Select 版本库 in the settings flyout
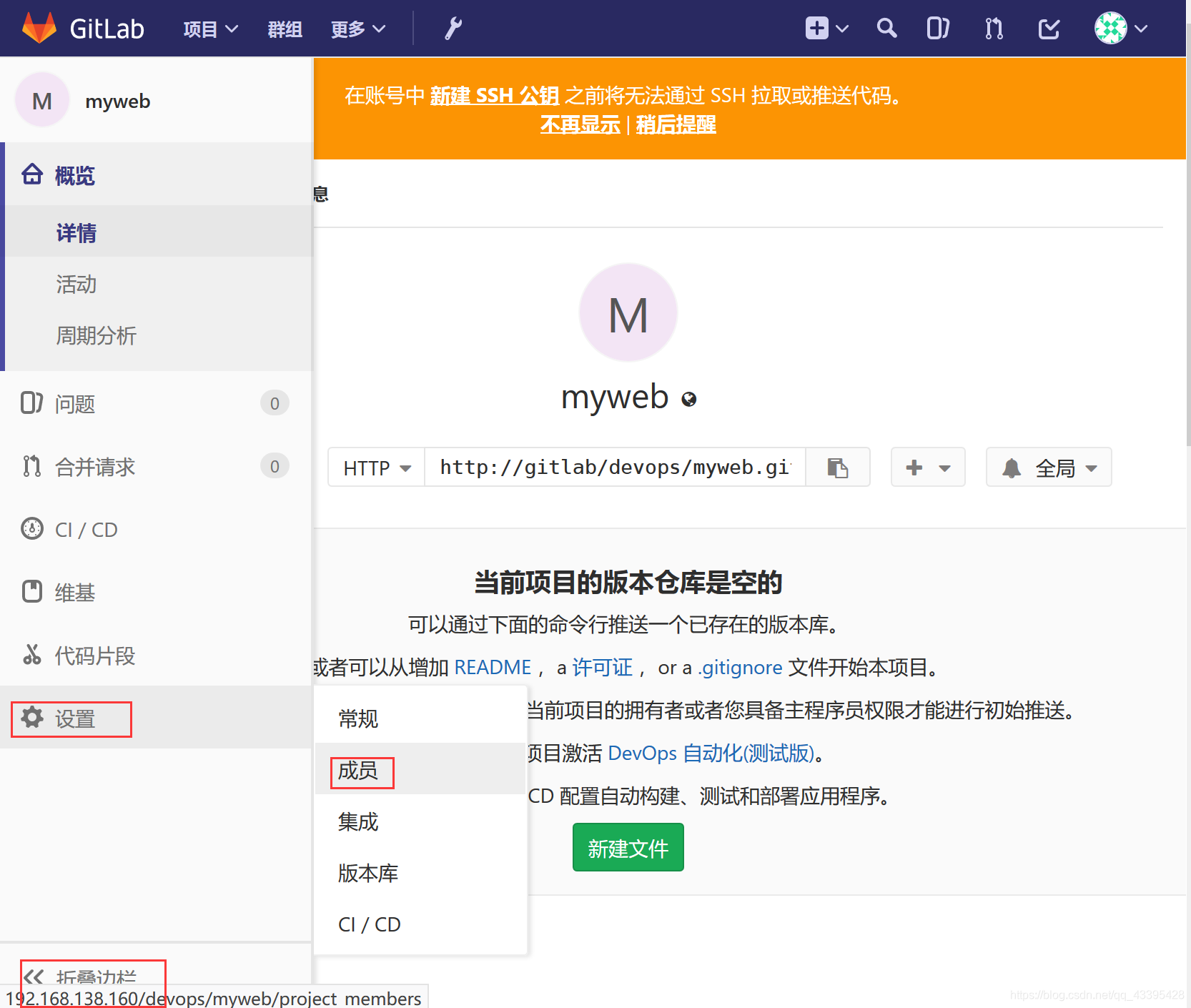This screenshot has height=1008, width=1191. (x=420, y=872)
